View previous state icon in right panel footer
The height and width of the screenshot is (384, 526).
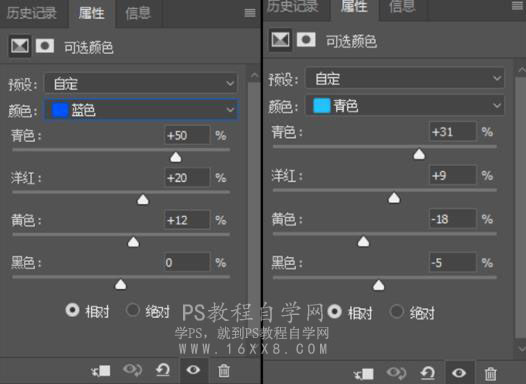(396, 373)
